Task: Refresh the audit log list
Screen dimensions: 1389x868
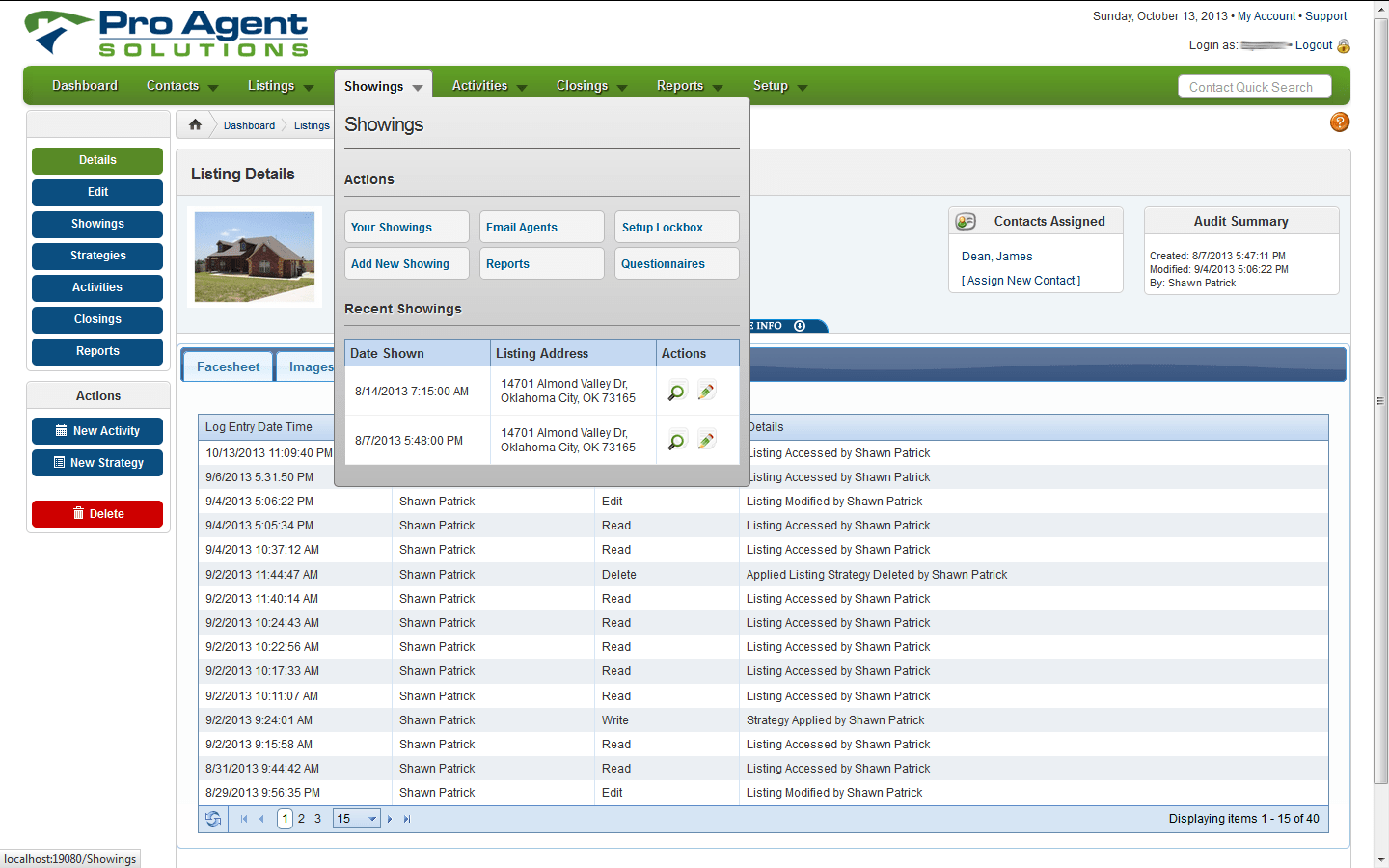Action: click(212, 818)
